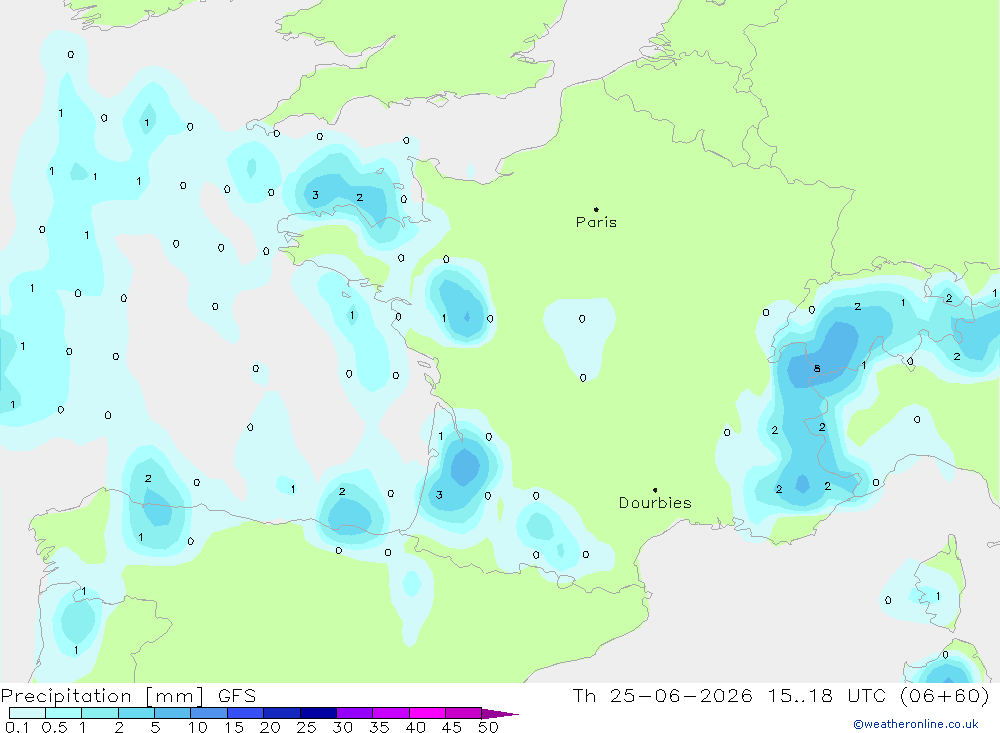
Task: Click the 35–40 mm legend color swatch
Action: [x=390, y=713]
